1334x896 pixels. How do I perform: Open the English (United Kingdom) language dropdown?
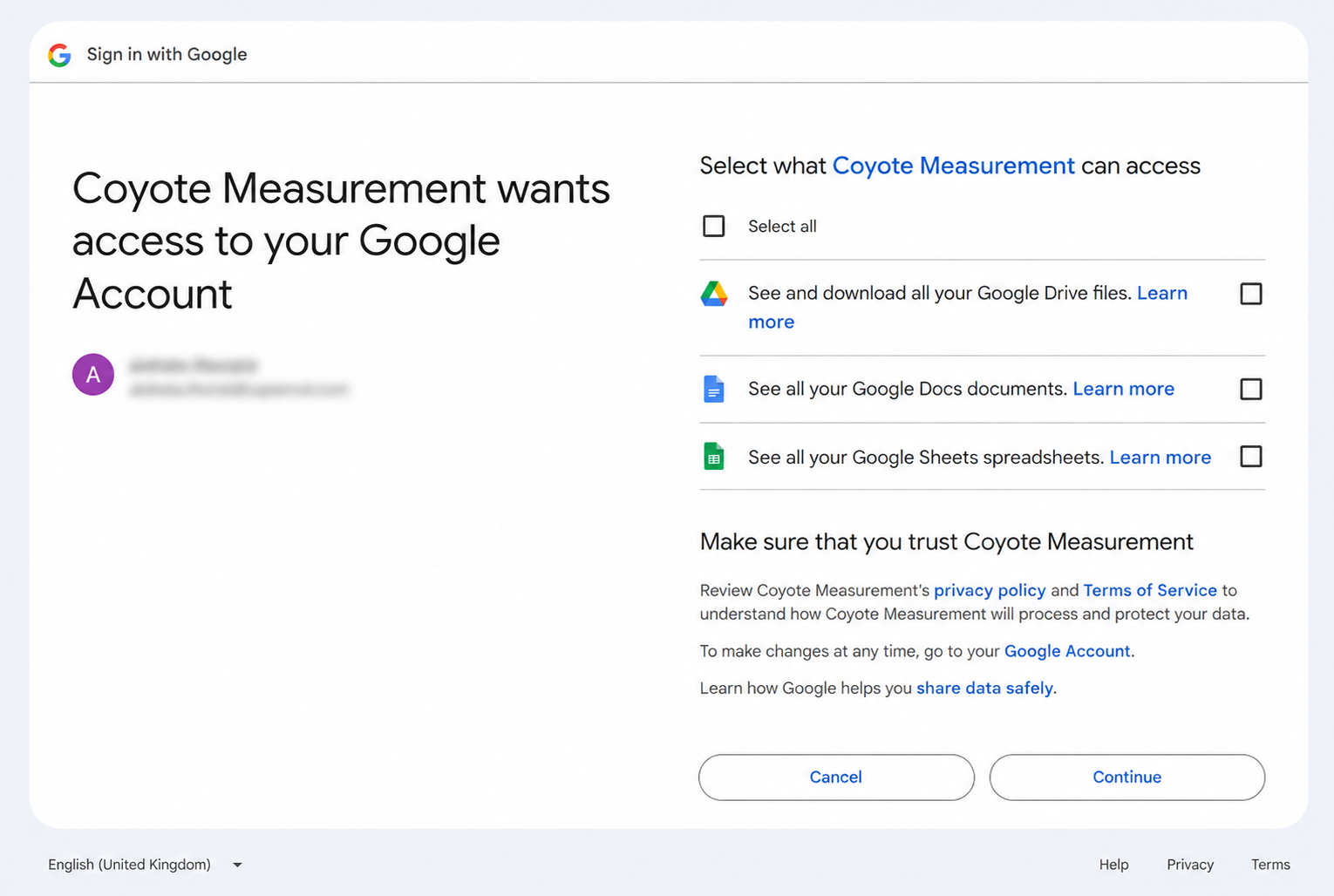[x=146, y=865]
